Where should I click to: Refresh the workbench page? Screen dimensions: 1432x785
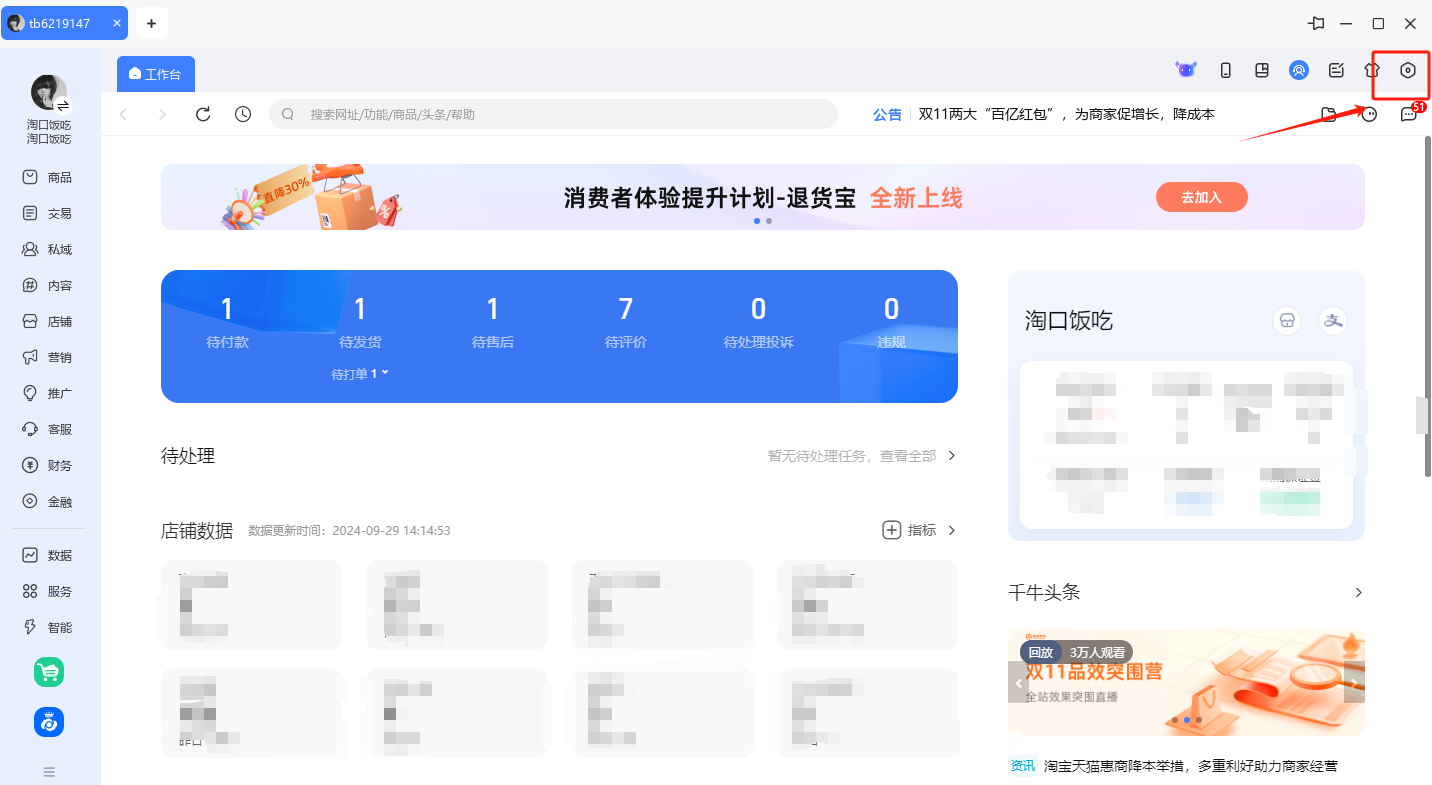pyautogui.click(x=203, y=114)
